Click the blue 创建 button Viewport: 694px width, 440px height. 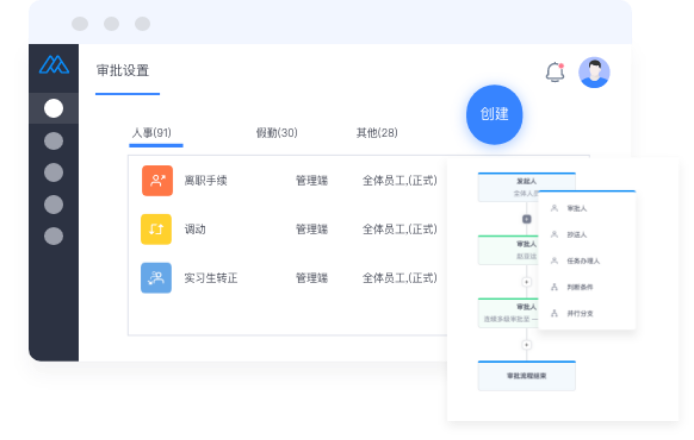click(x=494, y=114)
